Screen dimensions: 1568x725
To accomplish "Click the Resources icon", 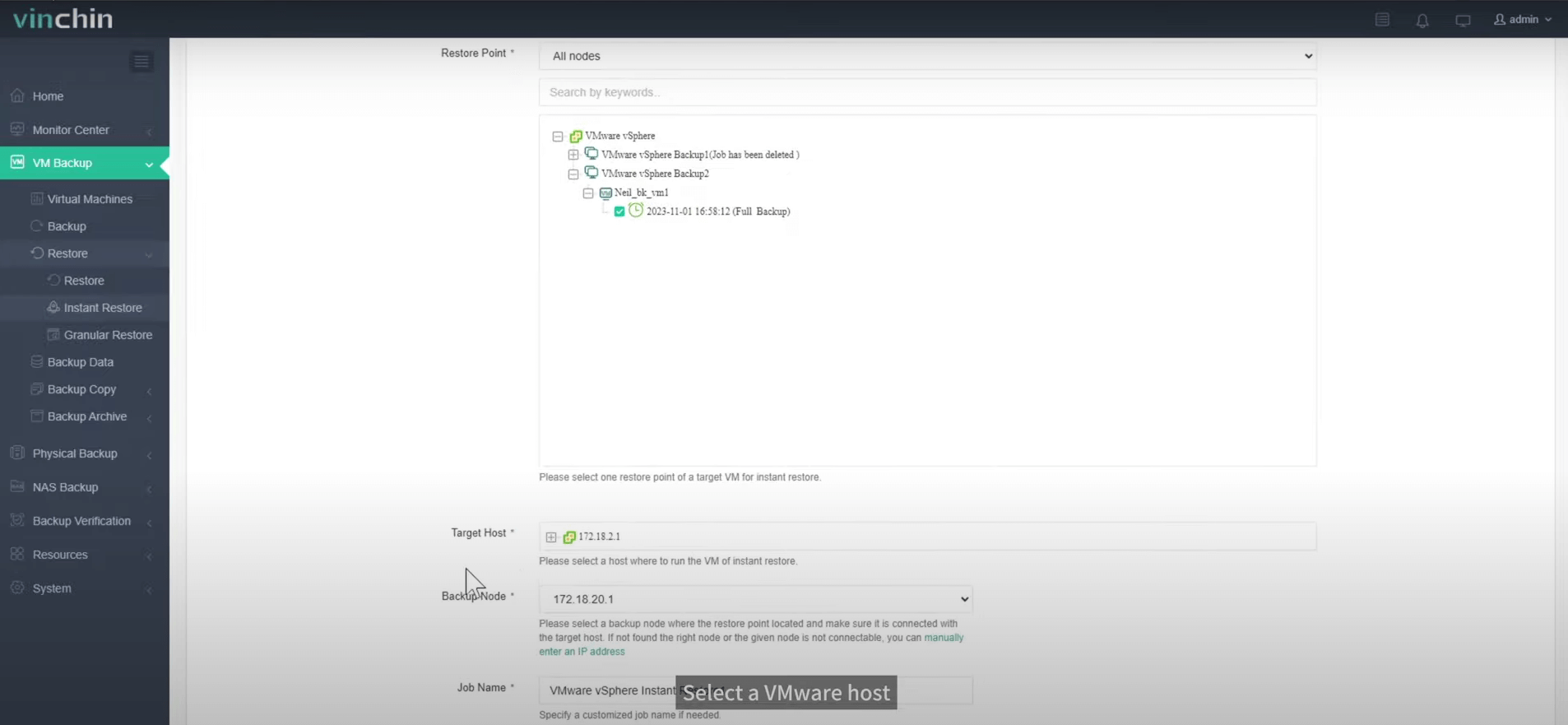I will (17, 554).
